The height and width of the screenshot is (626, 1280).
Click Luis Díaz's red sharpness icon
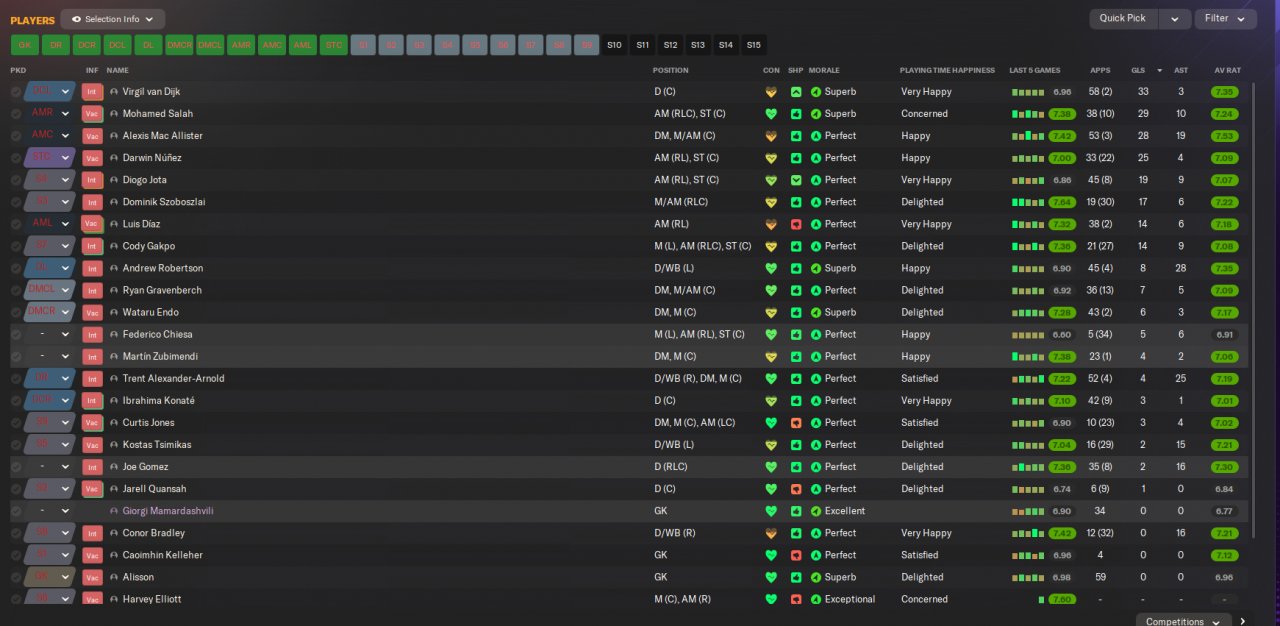796,224
